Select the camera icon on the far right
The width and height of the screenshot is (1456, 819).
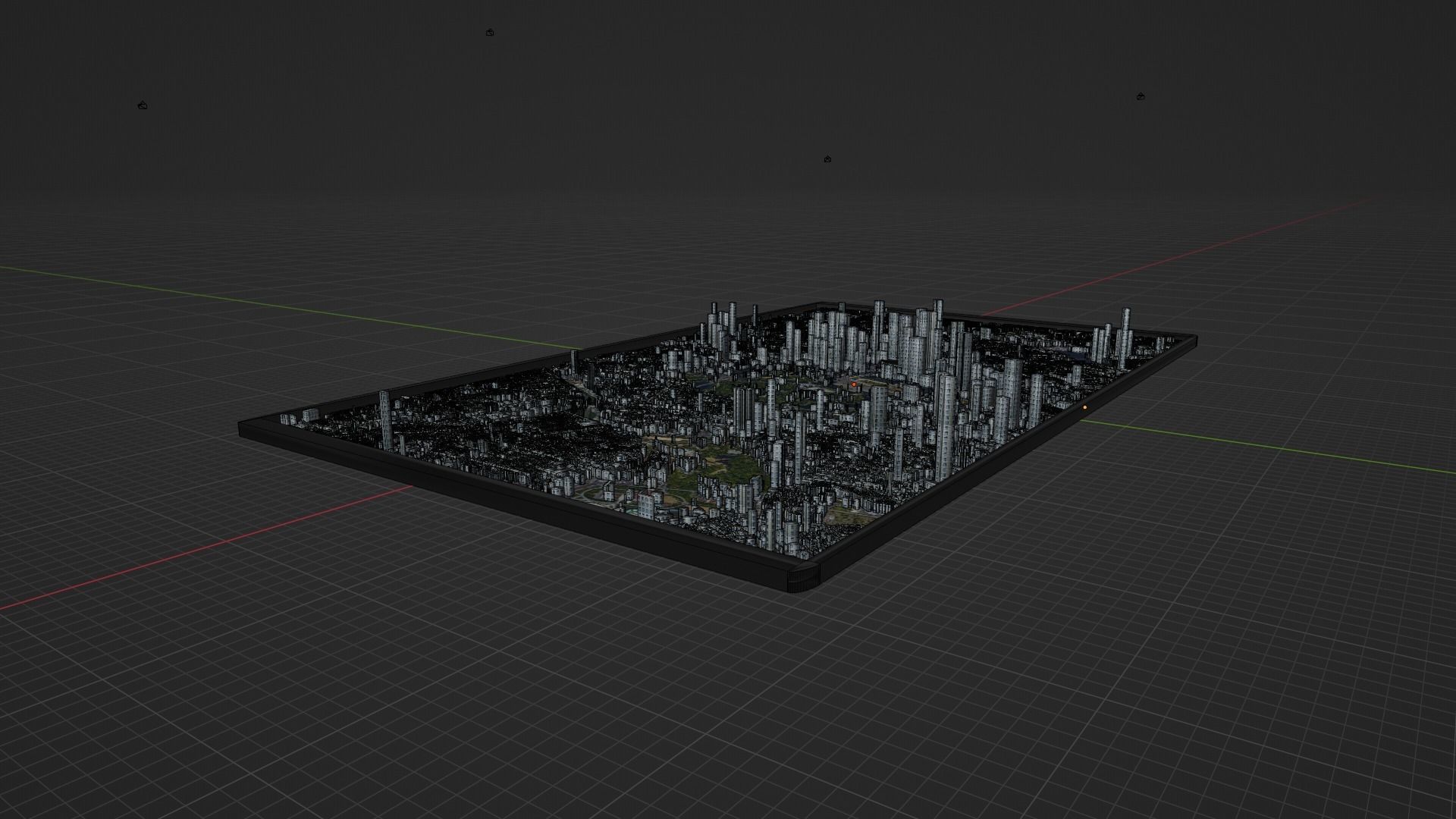point(1141,96)
